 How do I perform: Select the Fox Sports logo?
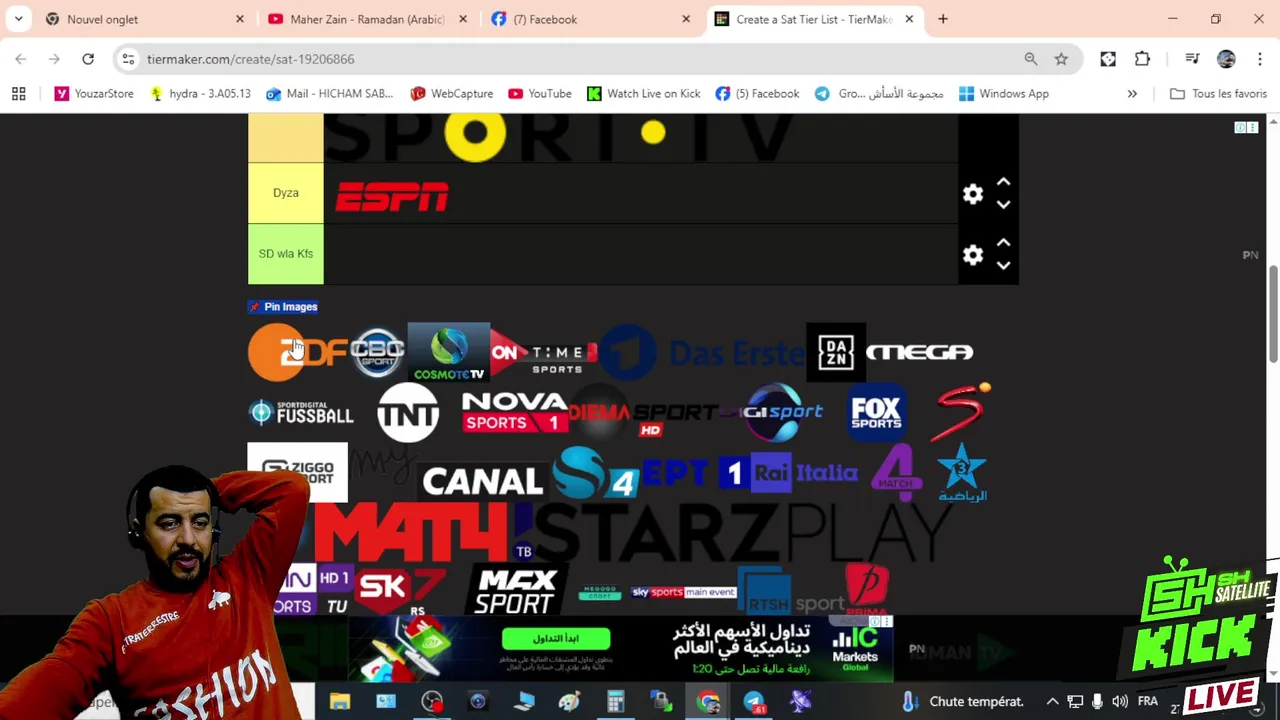point(876,412)
